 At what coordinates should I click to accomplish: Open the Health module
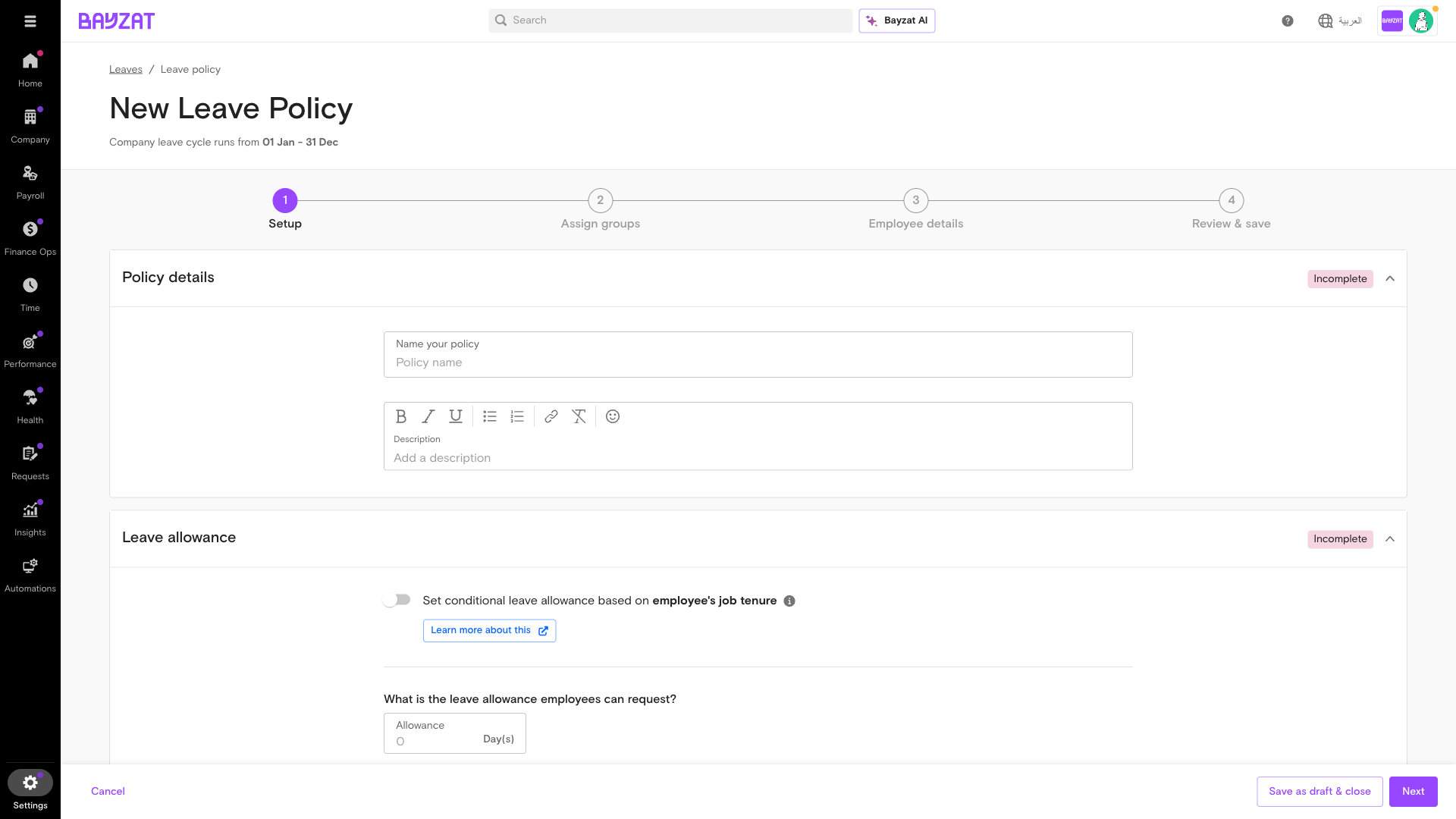point(30,406)
